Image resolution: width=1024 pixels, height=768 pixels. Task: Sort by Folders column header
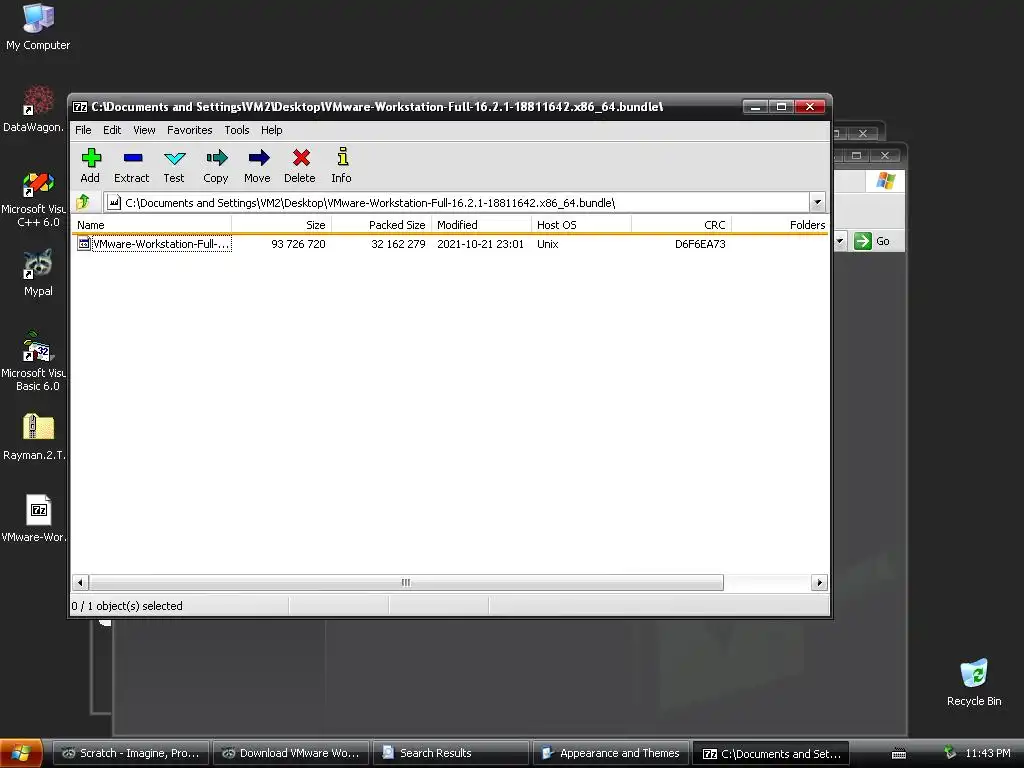pyautogui.click(x=780, y=225)
